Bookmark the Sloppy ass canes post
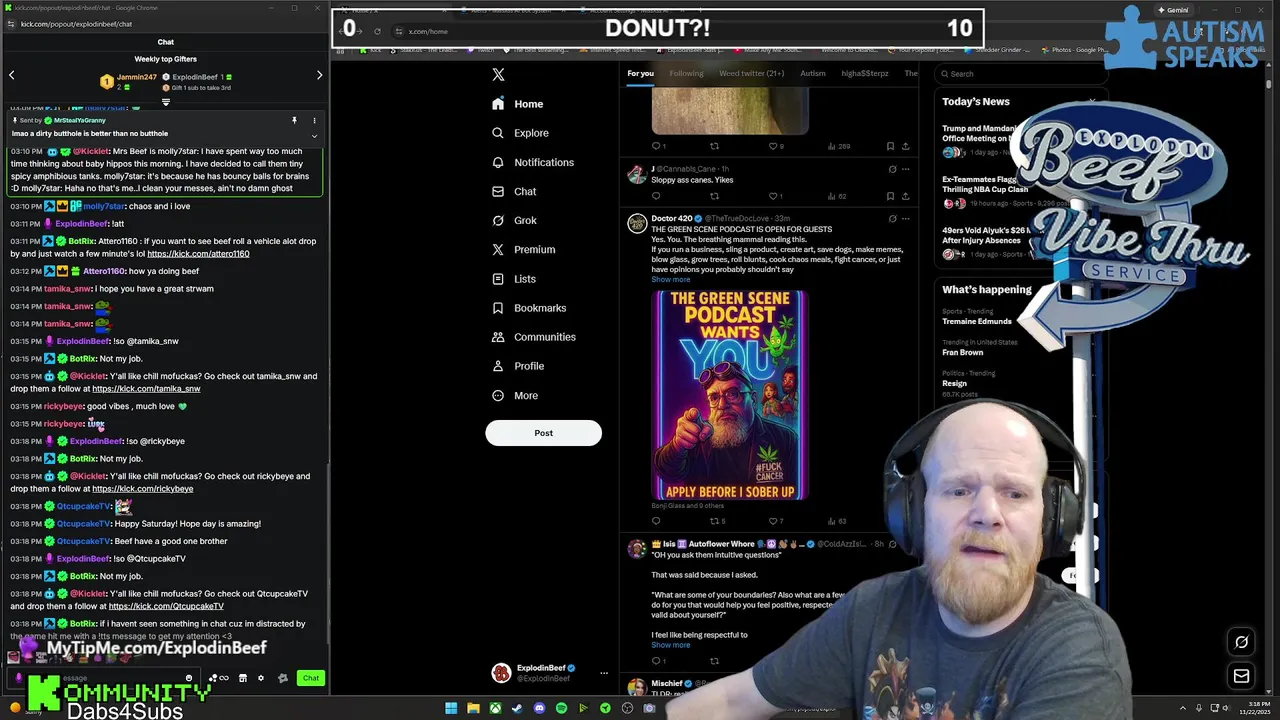Screen dimensions: 1280x720 (x=890, y=196)
